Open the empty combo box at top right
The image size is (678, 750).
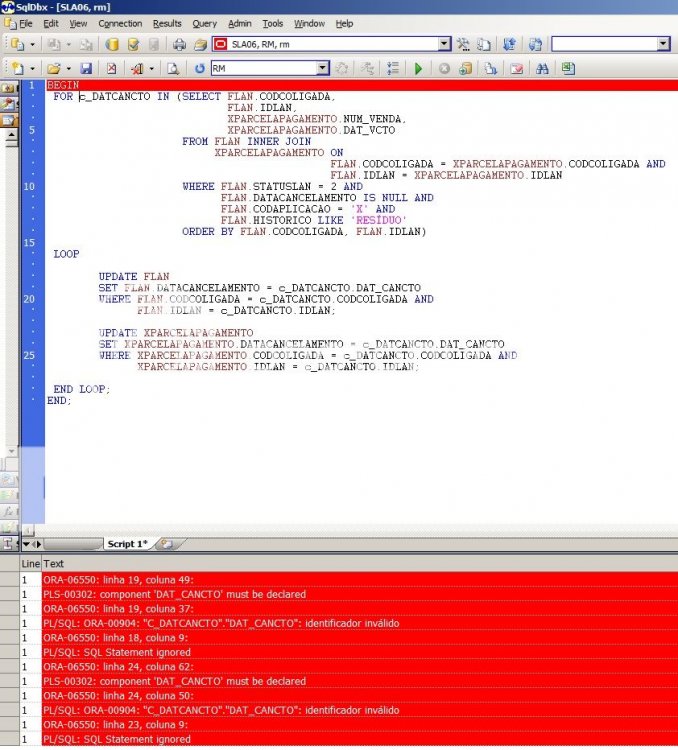663,44
